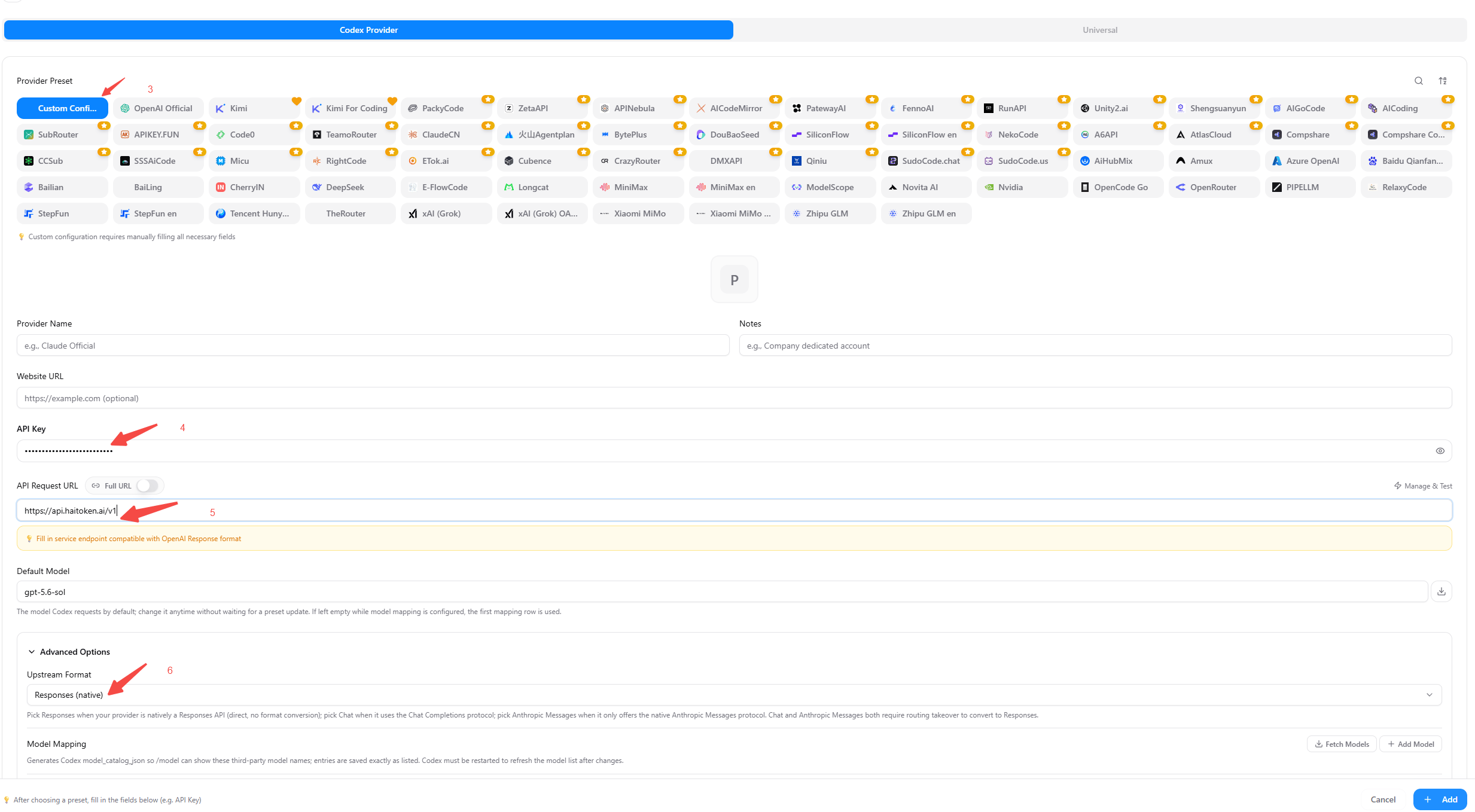Select the Custom Config preset

(x=62, y=108)
